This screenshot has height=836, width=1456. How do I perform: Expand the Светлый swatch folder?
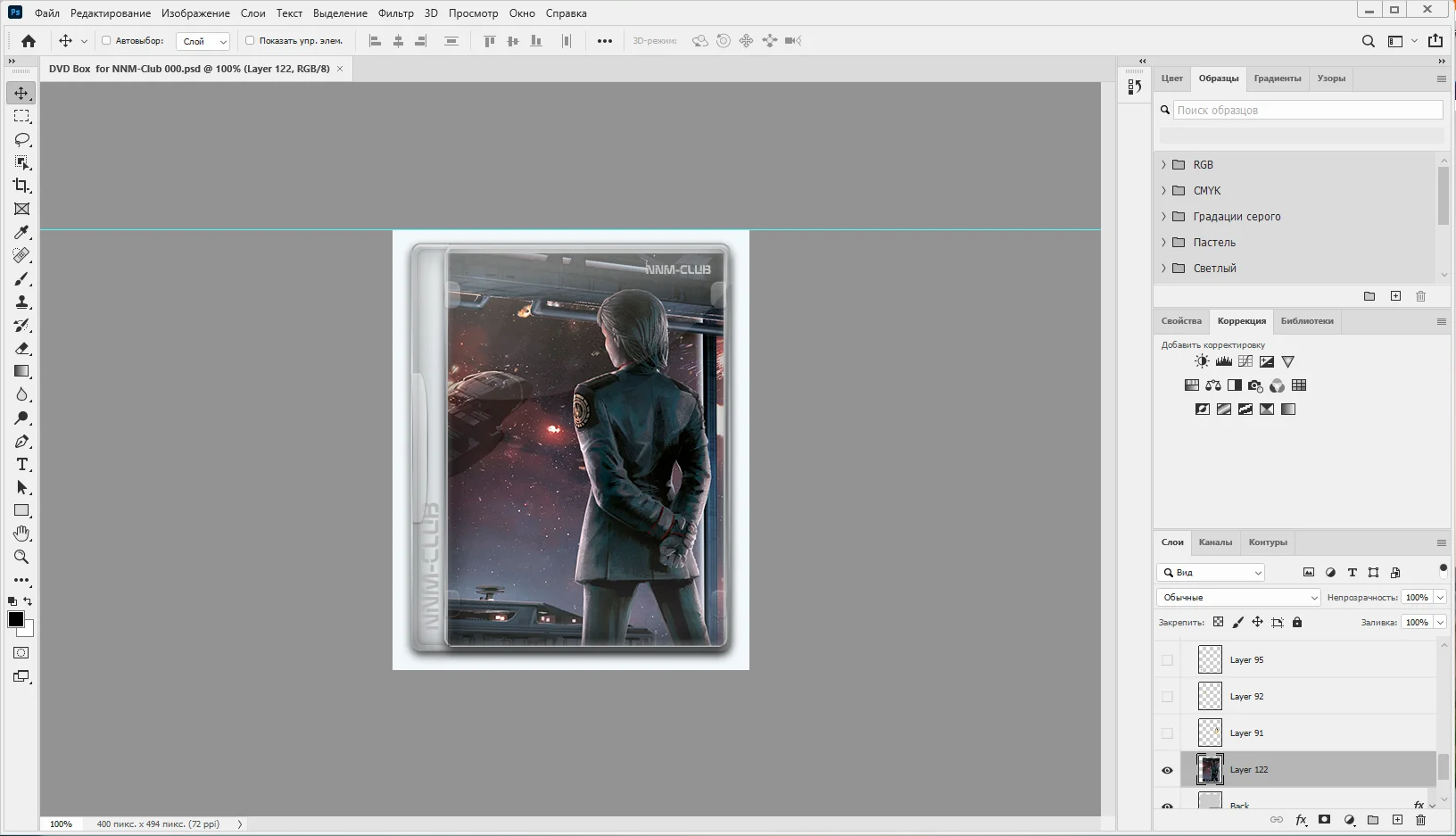[1163, 269]
